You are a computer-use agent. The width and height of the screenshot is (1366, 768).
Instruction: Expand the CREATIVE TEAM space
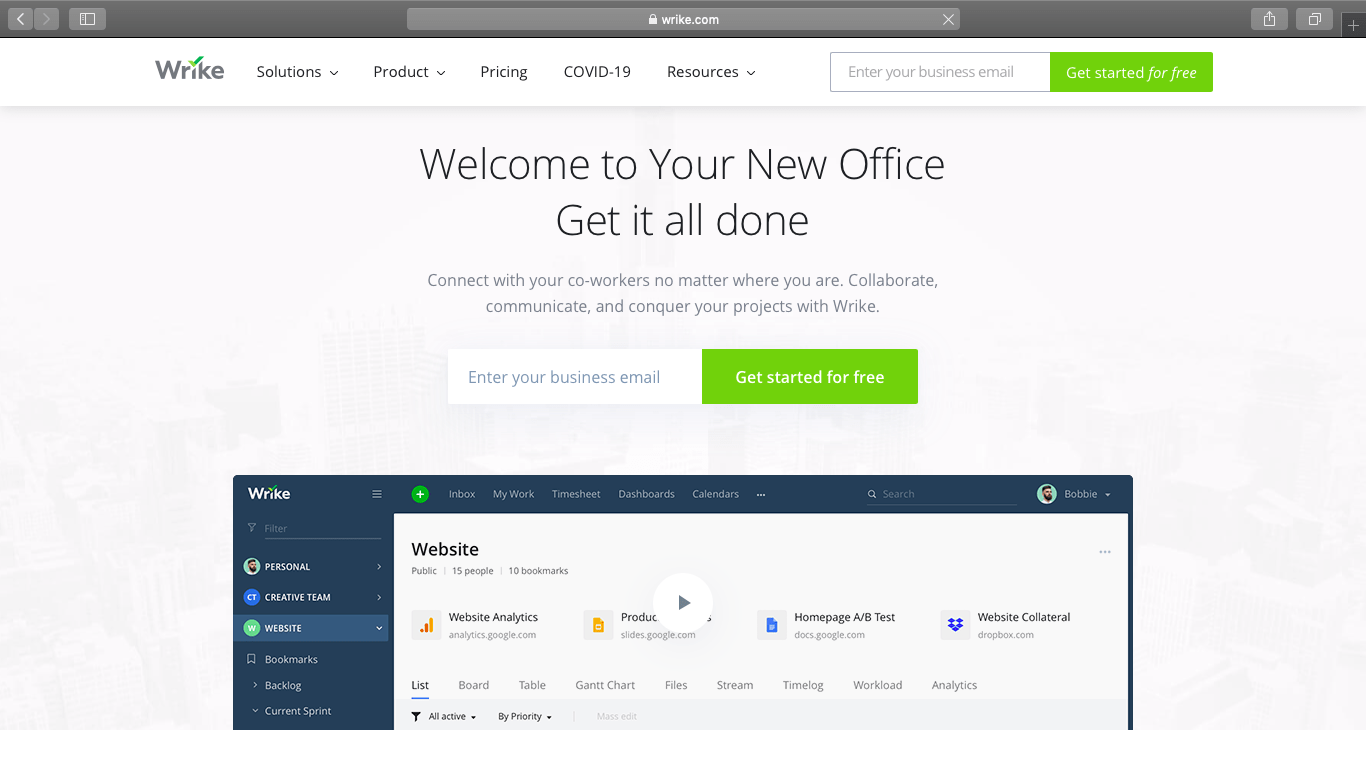[x=379, y=597]
